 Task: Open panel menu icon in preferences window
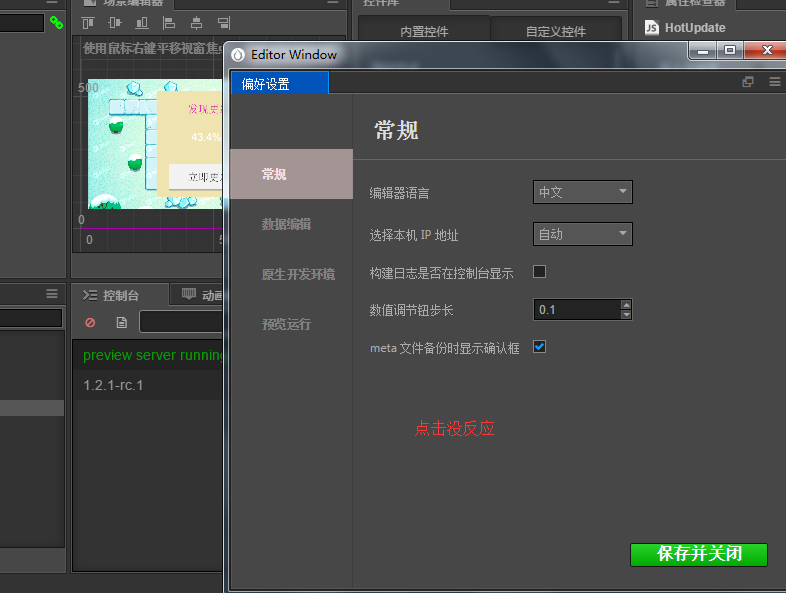pyautogui.click(x=775, y=82)
